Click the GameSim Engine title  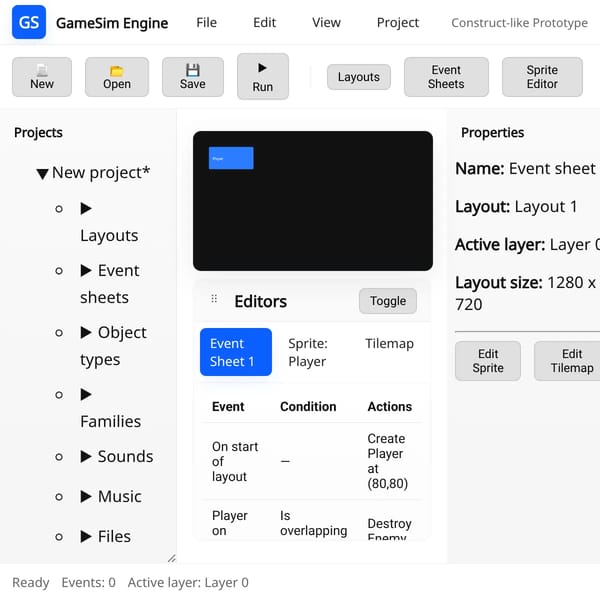pos(112,23)
